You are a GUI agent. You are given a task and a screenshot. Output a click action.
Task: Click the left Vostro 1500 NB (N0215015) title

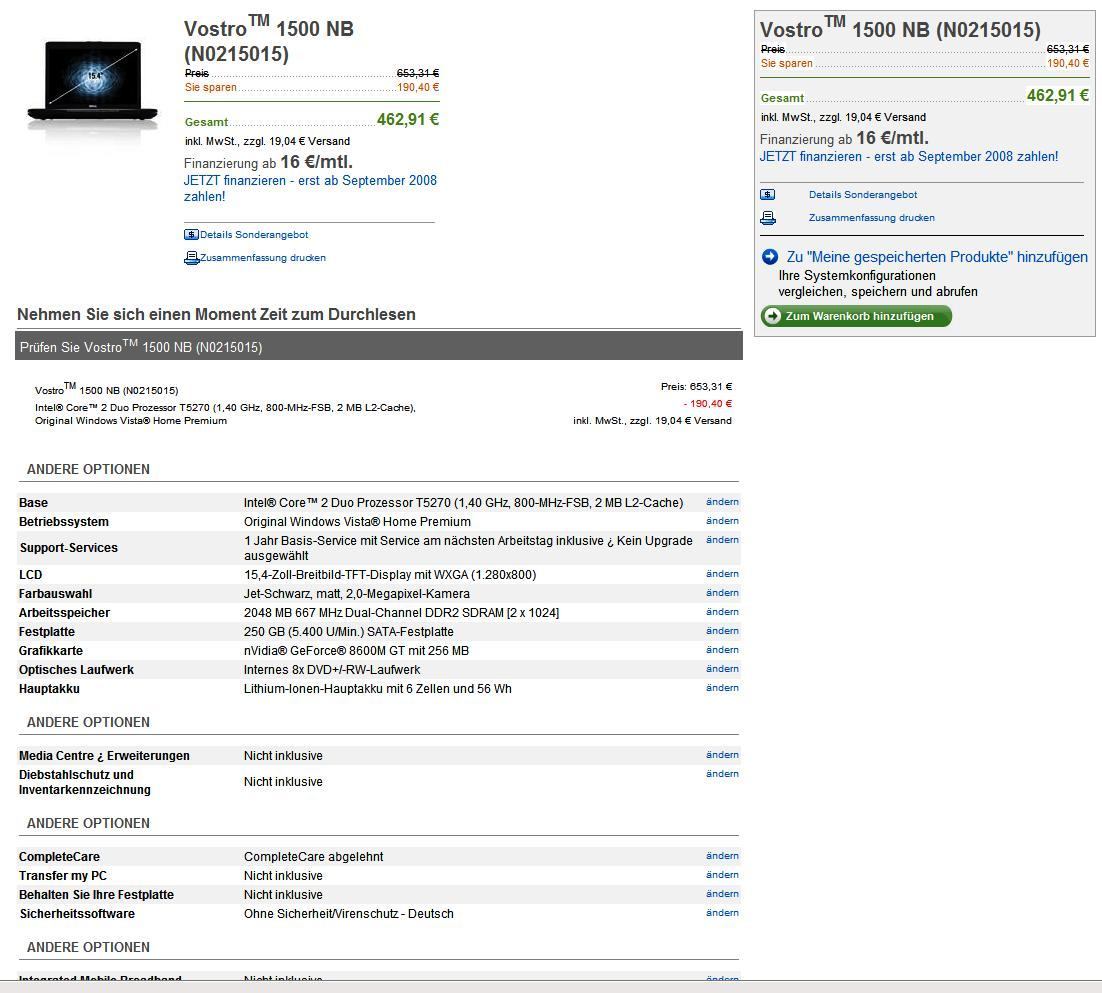tap(268, 41)
